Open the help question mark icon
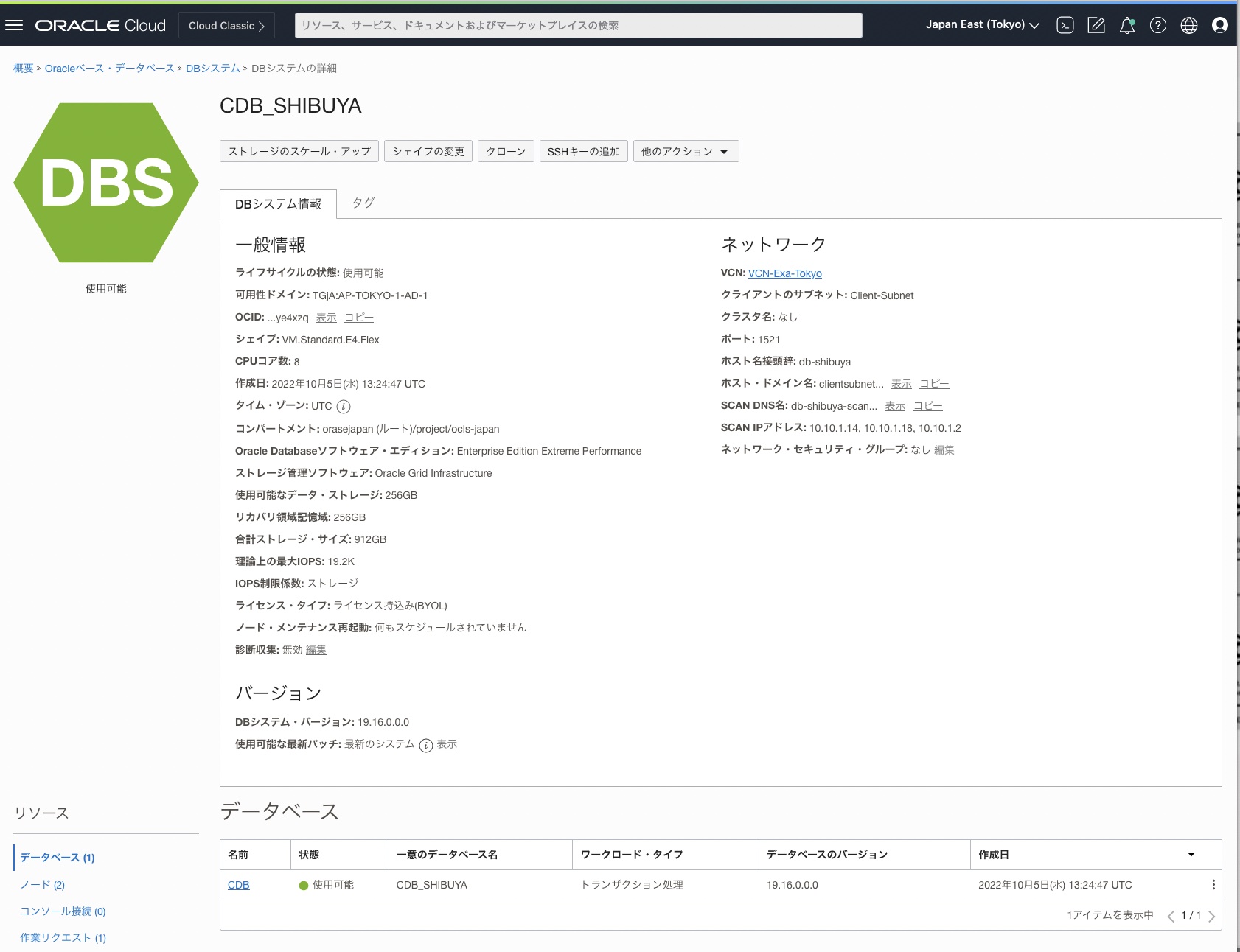The width and height of the screenshot is (1240, 952). click(1158, 25)
